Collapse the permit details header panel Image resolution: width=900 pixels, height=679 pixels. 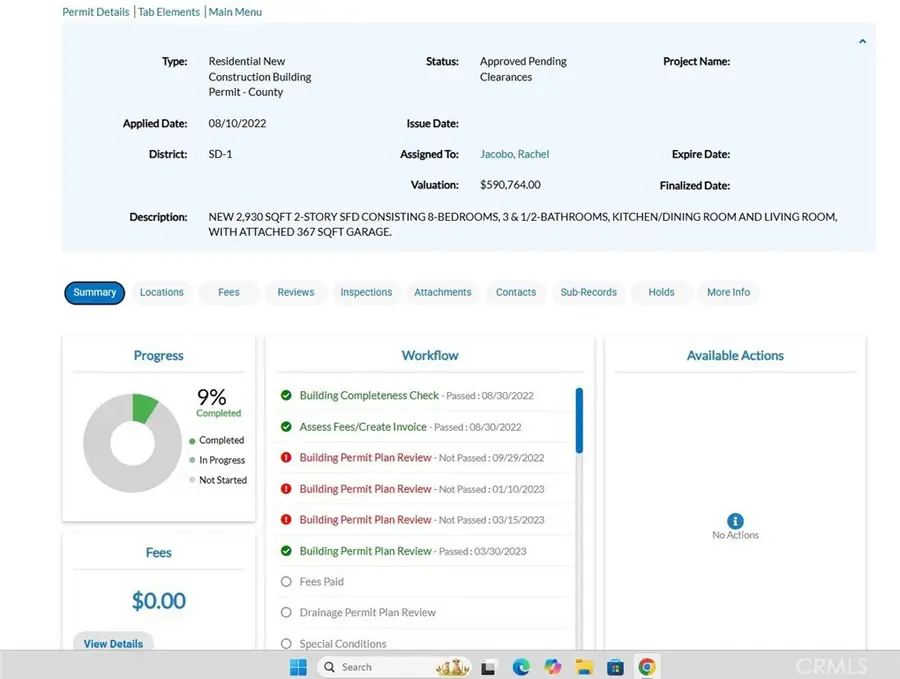[x=862, y=42]
